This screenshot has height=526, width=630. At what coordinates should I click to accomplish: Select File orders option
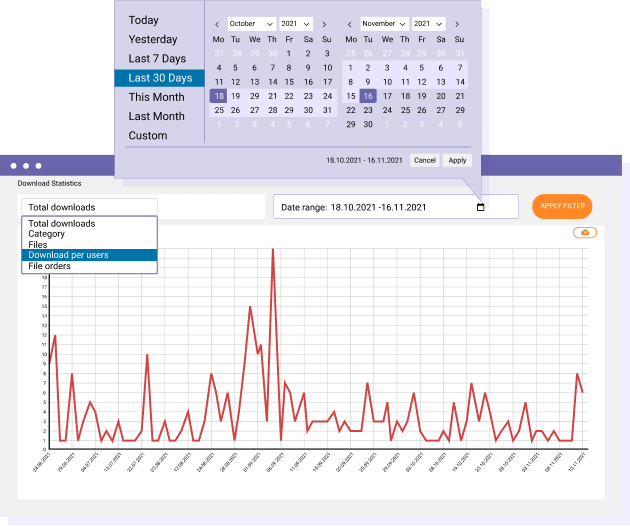coord(89,266)
